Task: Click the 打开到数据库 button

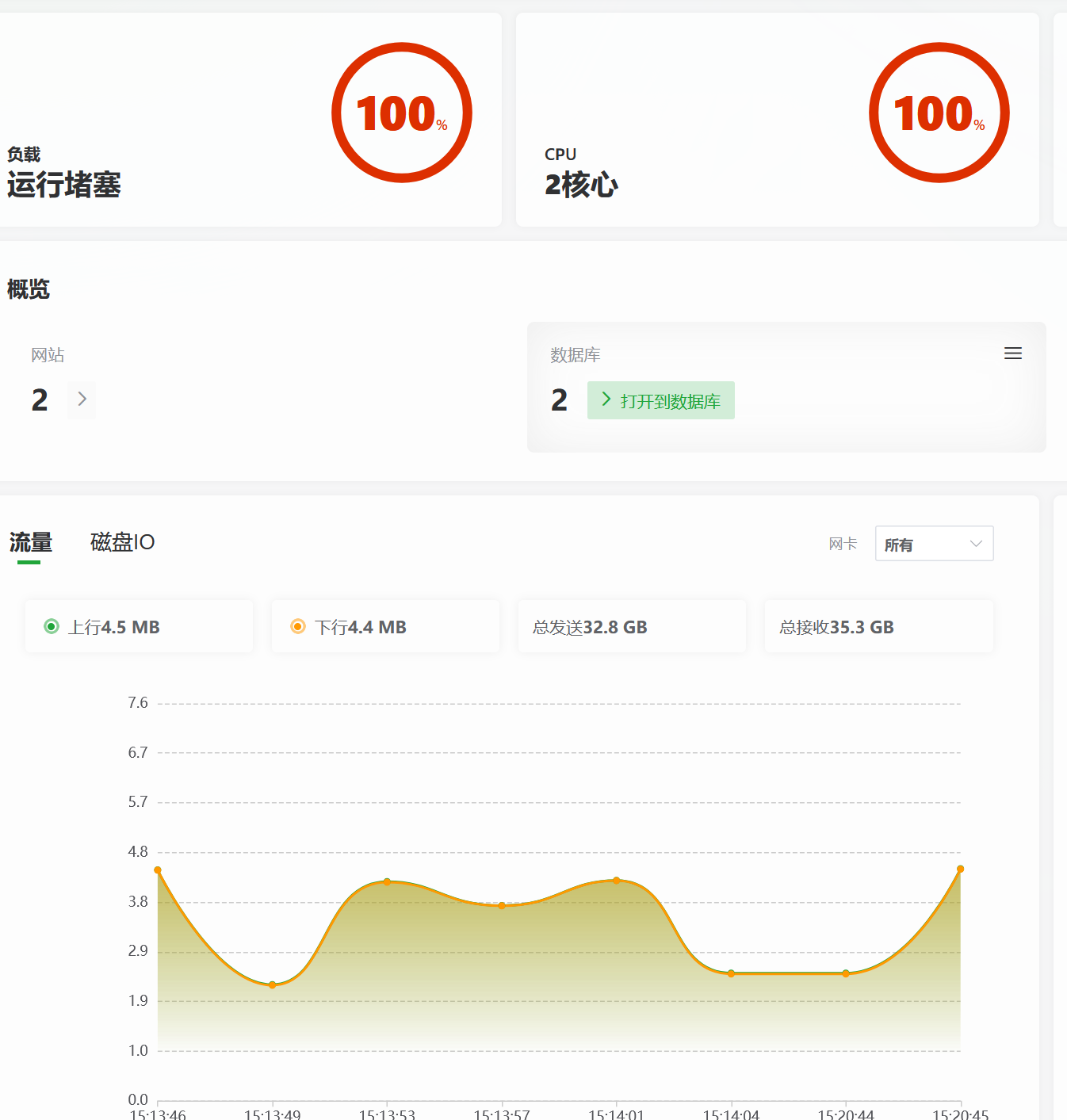Action: pos(661,400)
